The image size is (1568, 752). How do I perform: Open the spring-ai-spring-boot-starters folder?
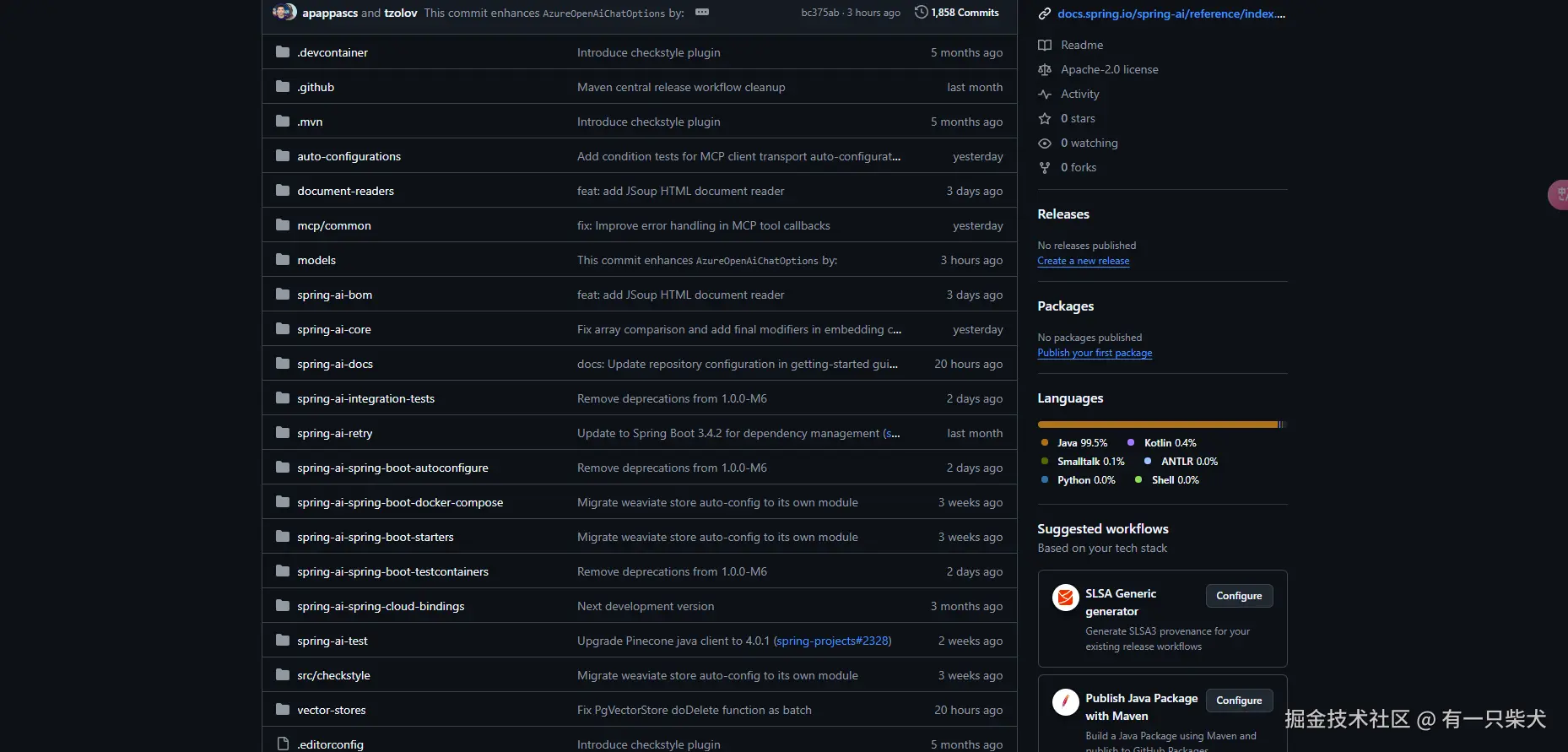pos(376,537)
